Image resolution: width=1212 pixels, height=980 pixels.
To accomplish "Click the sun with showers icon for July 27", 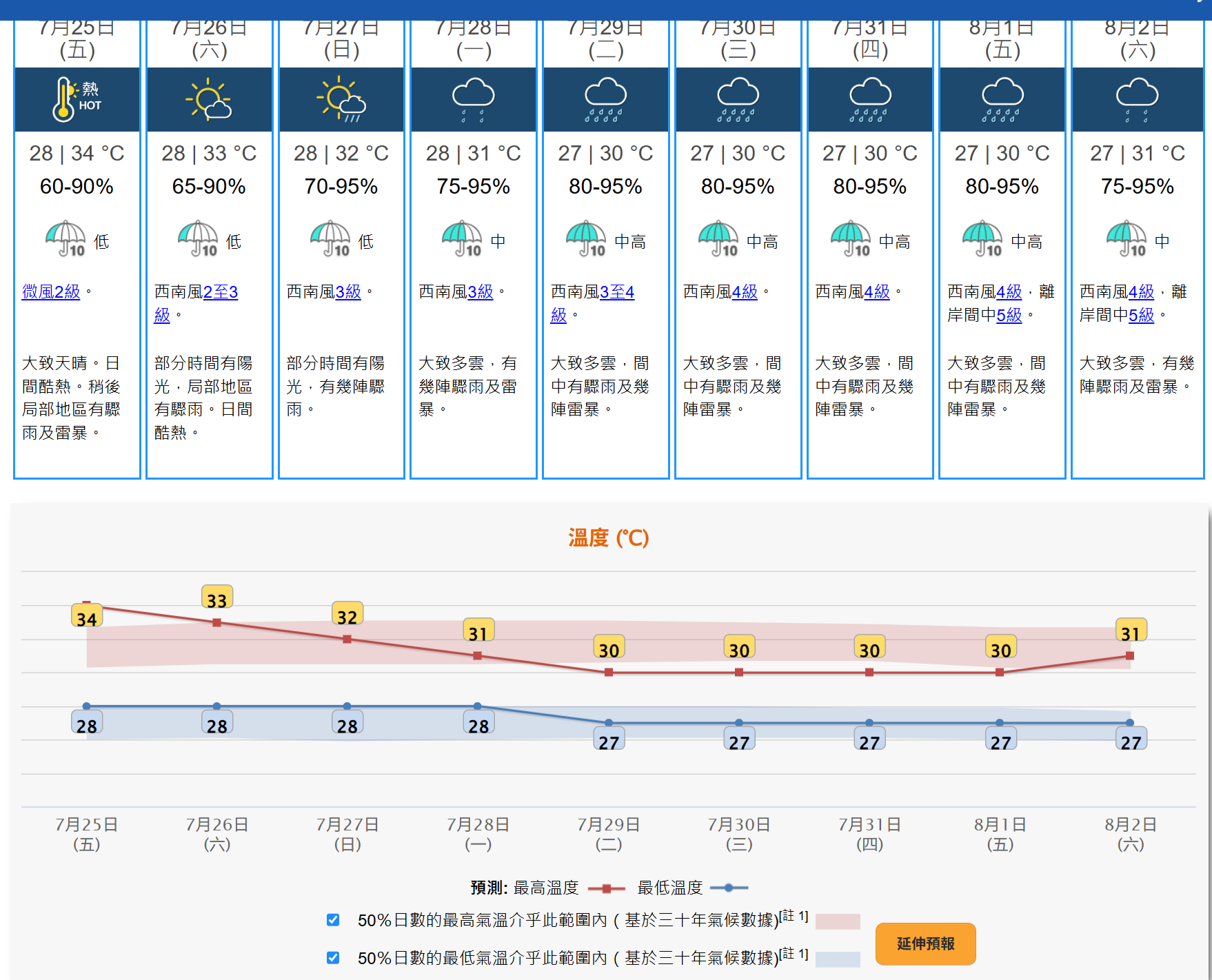I will click(x=341, y=99).
